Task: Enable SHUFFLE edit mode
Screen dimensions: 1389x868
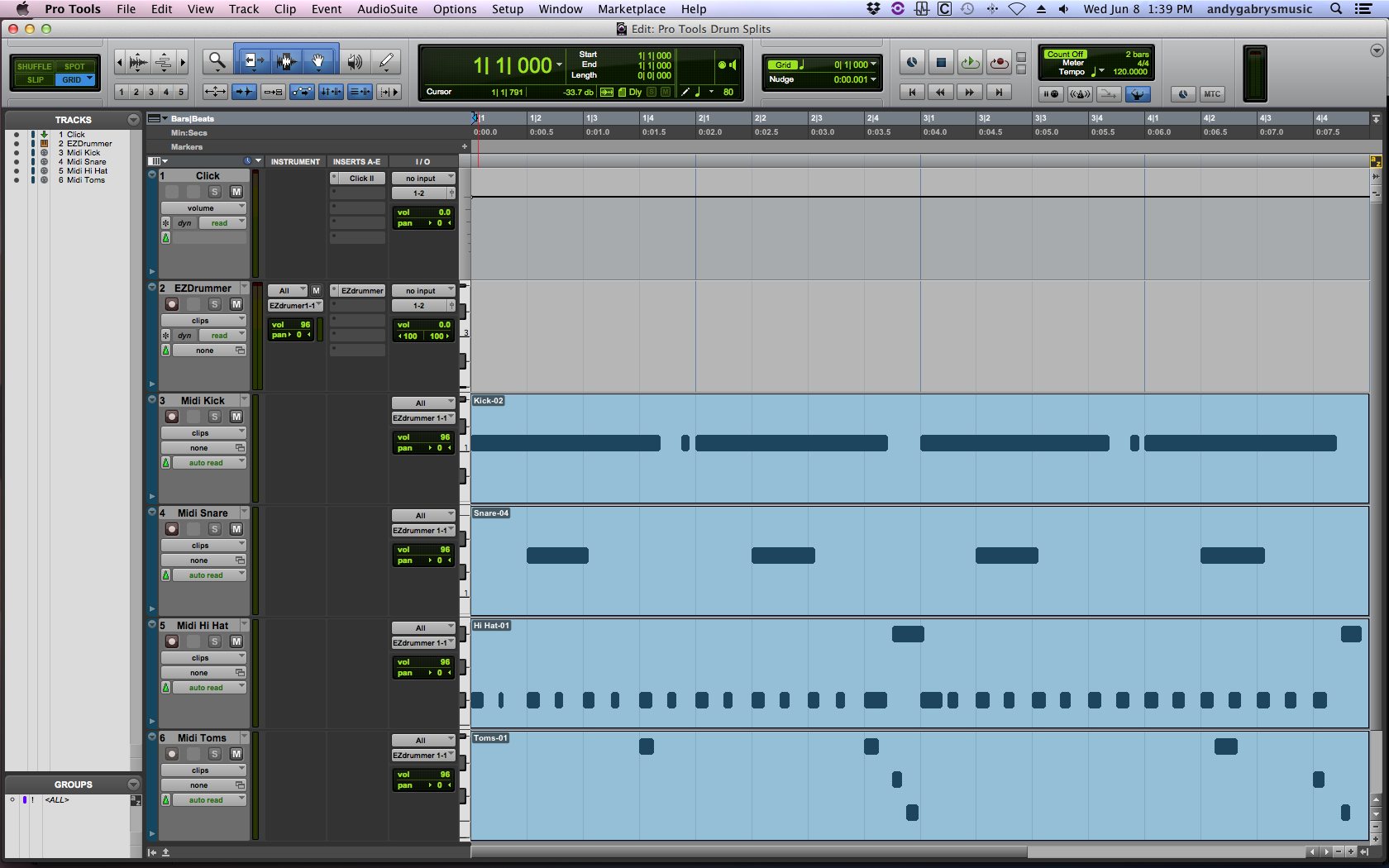Action: 34,66
